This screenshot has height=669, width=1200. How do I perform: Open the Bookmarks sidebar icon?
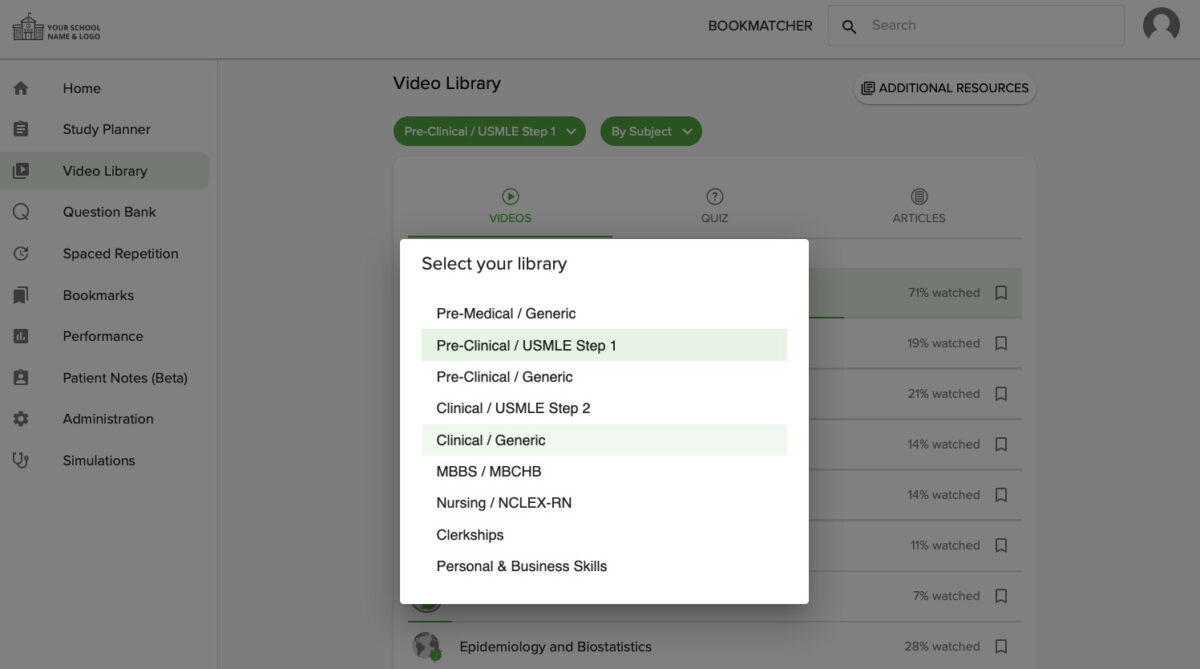pyautogui.click(x=21, y=295)
